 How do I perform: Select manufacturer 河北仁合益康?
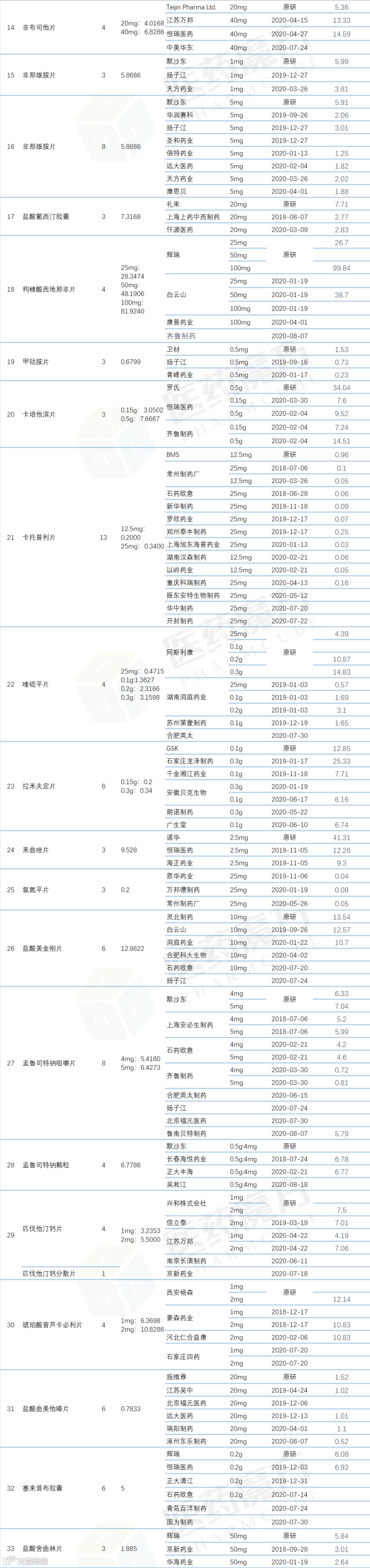[186, 1338]
